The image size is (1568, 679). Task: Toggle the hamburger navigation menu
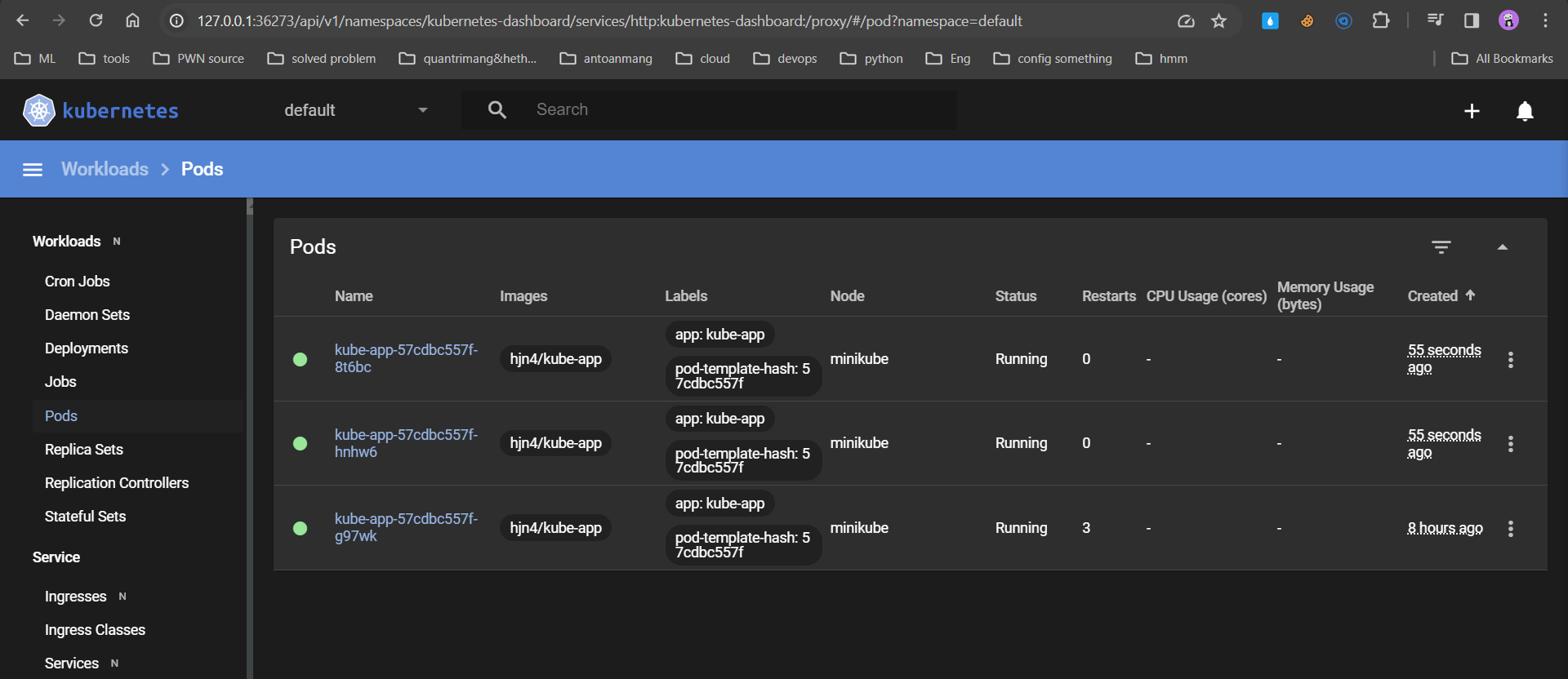click(33, 169)
